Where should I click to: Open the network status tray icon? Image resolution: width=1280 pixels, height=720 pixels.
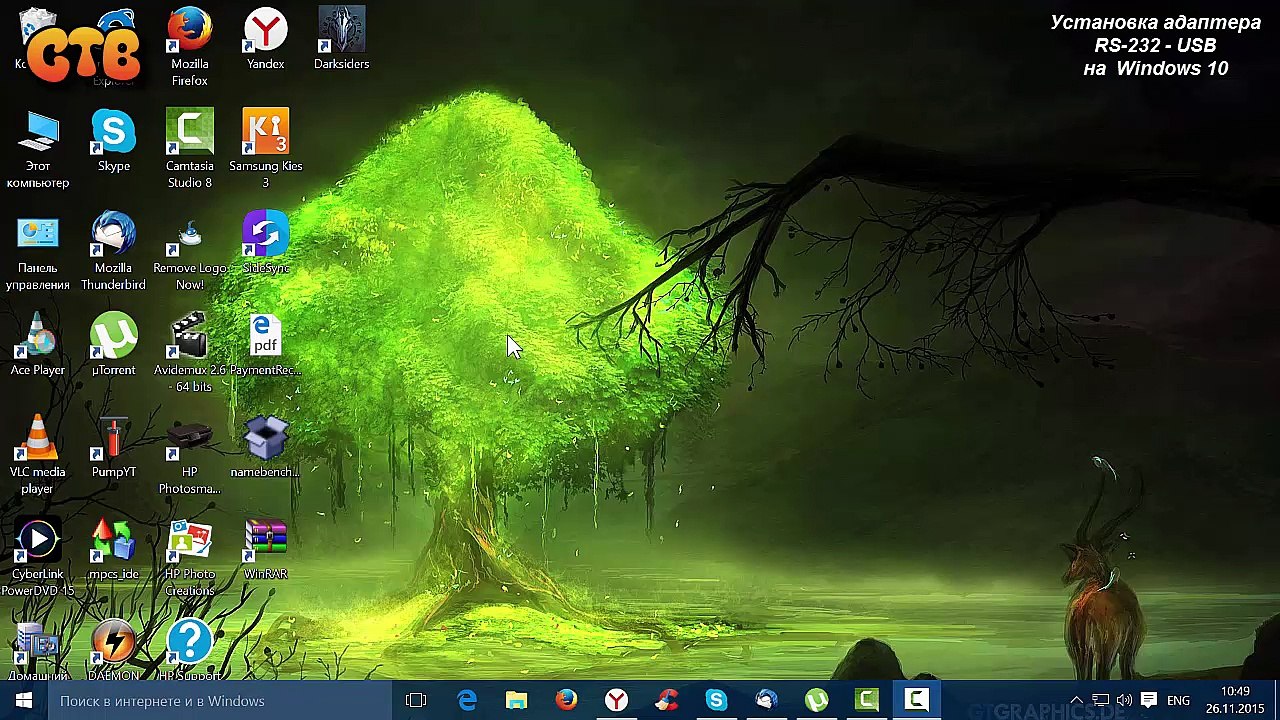point(1100,701)
